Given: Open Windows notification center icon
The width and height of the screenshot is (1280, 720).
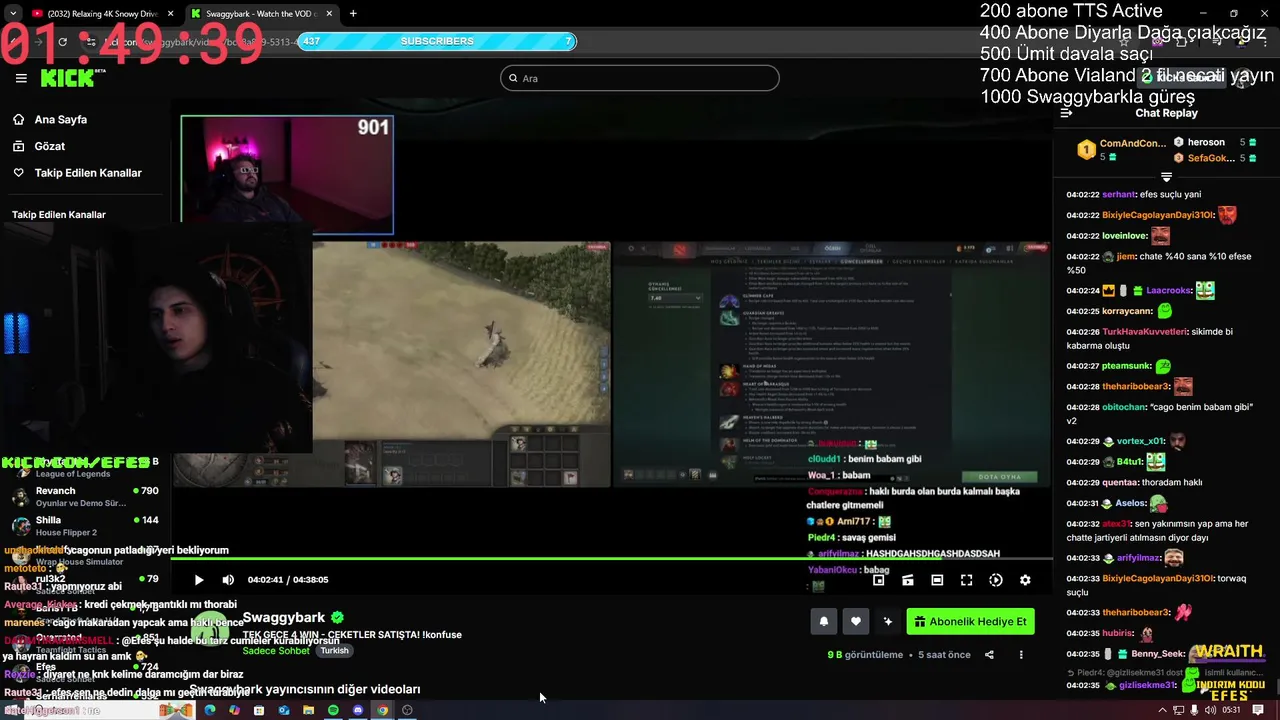Looking at the screenshot, I should 1258,710.
